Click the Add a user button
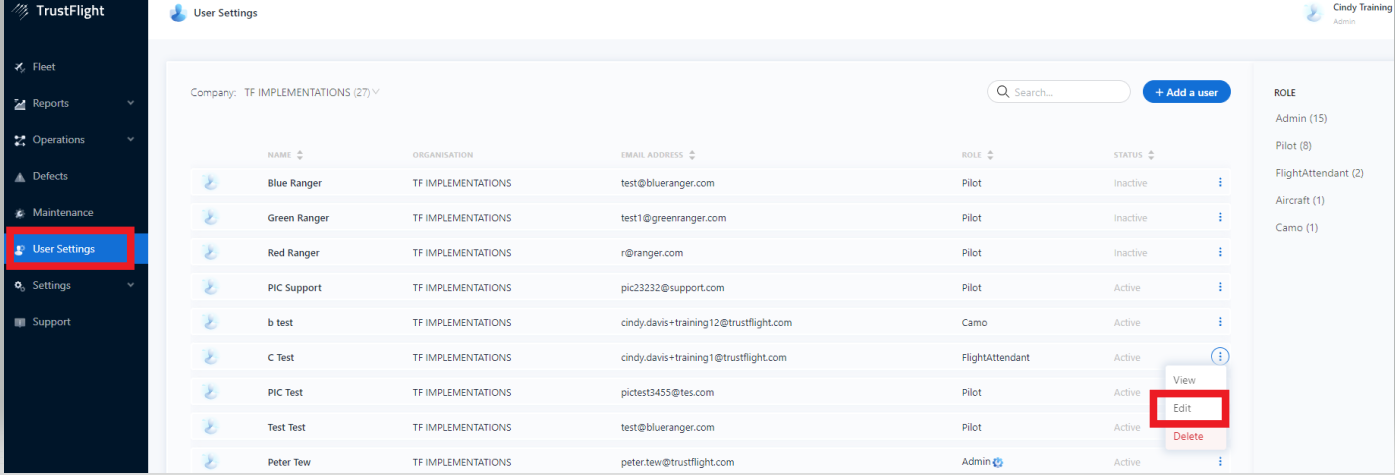 [x=1186, y=92]
